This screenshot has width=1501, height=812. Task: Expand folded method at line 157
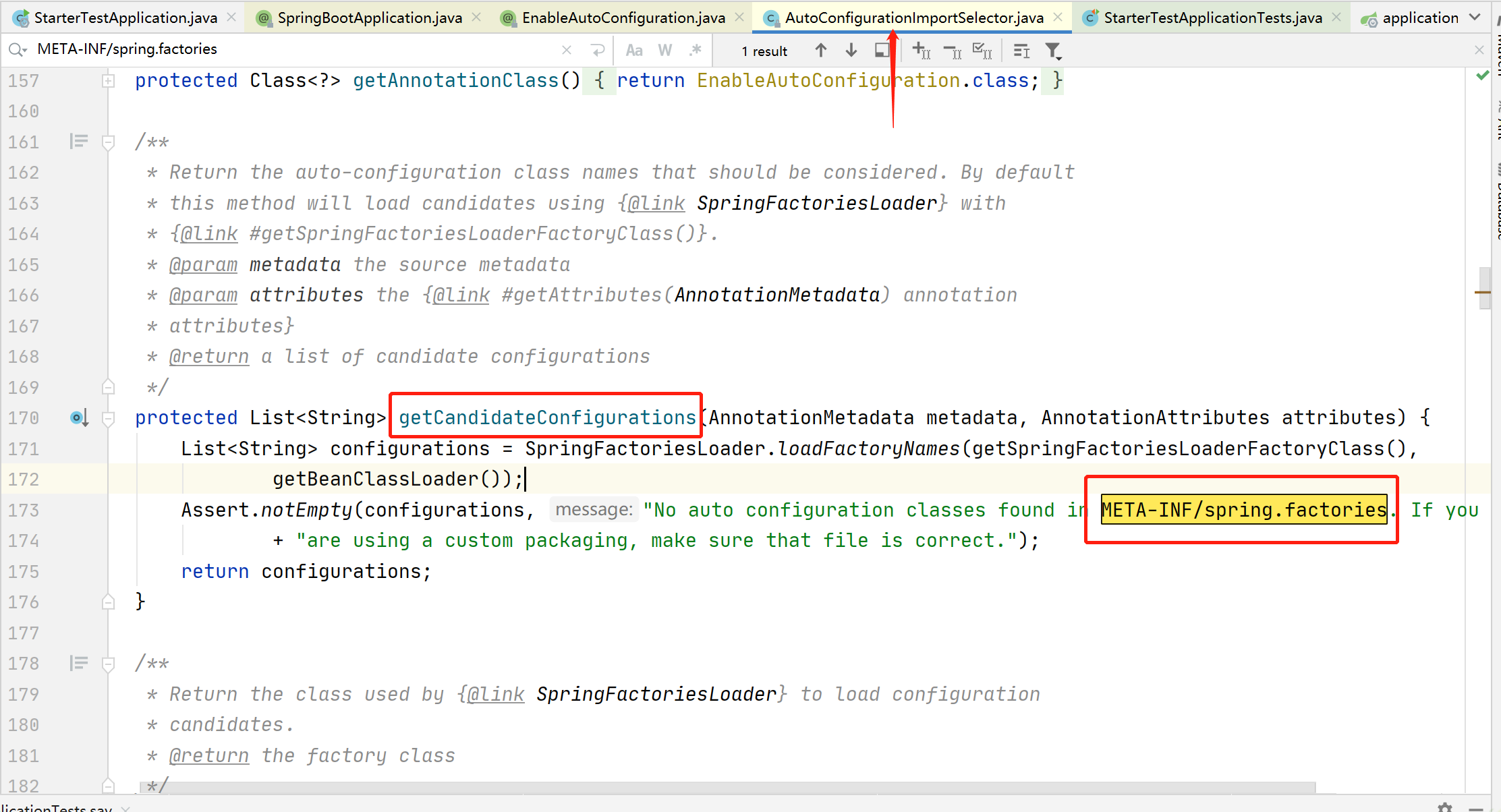click(108, 81)
